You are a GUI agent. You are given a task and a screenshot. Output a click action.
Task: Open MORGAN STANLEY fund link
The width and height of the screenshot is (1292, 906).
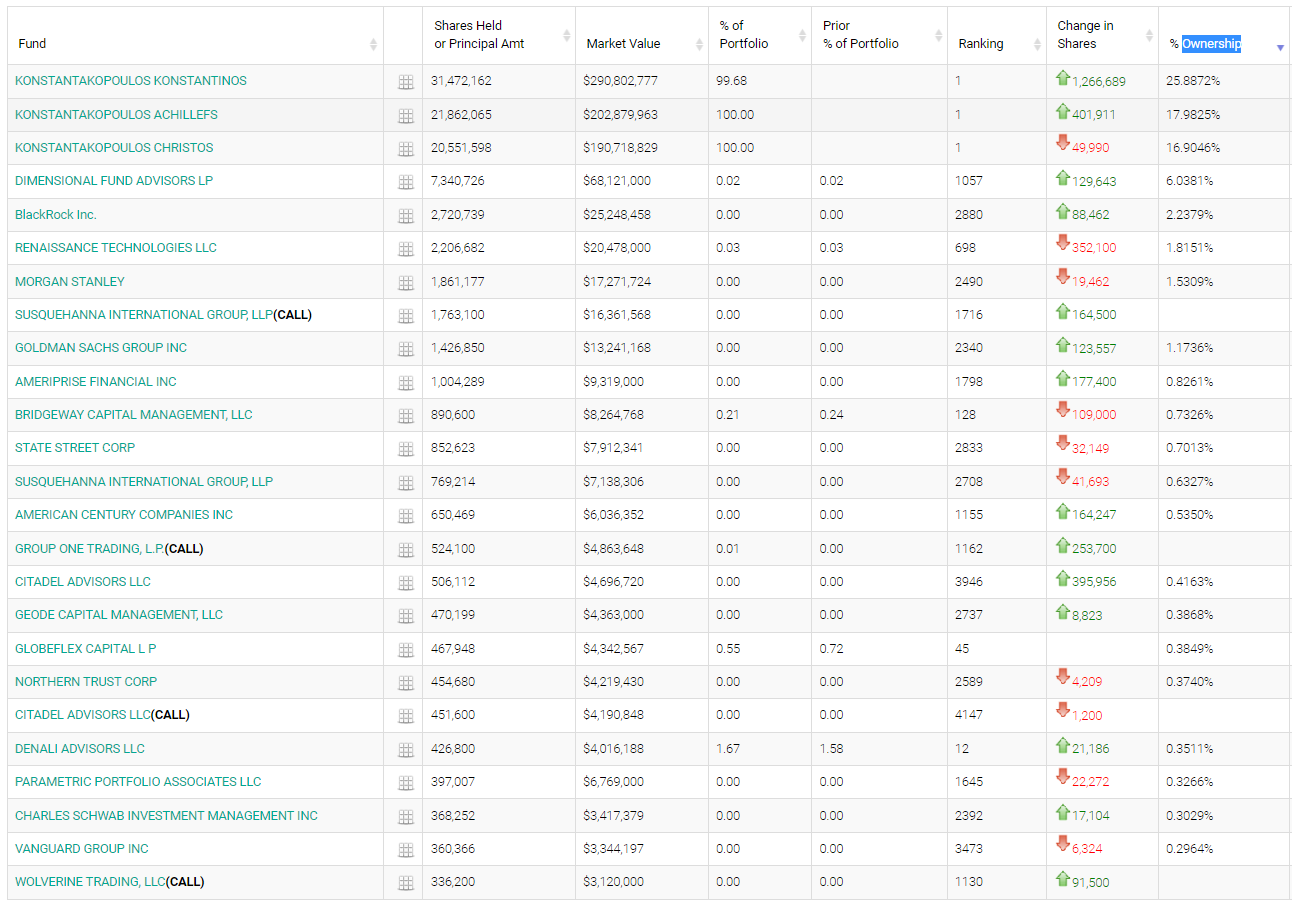point(70,282)
